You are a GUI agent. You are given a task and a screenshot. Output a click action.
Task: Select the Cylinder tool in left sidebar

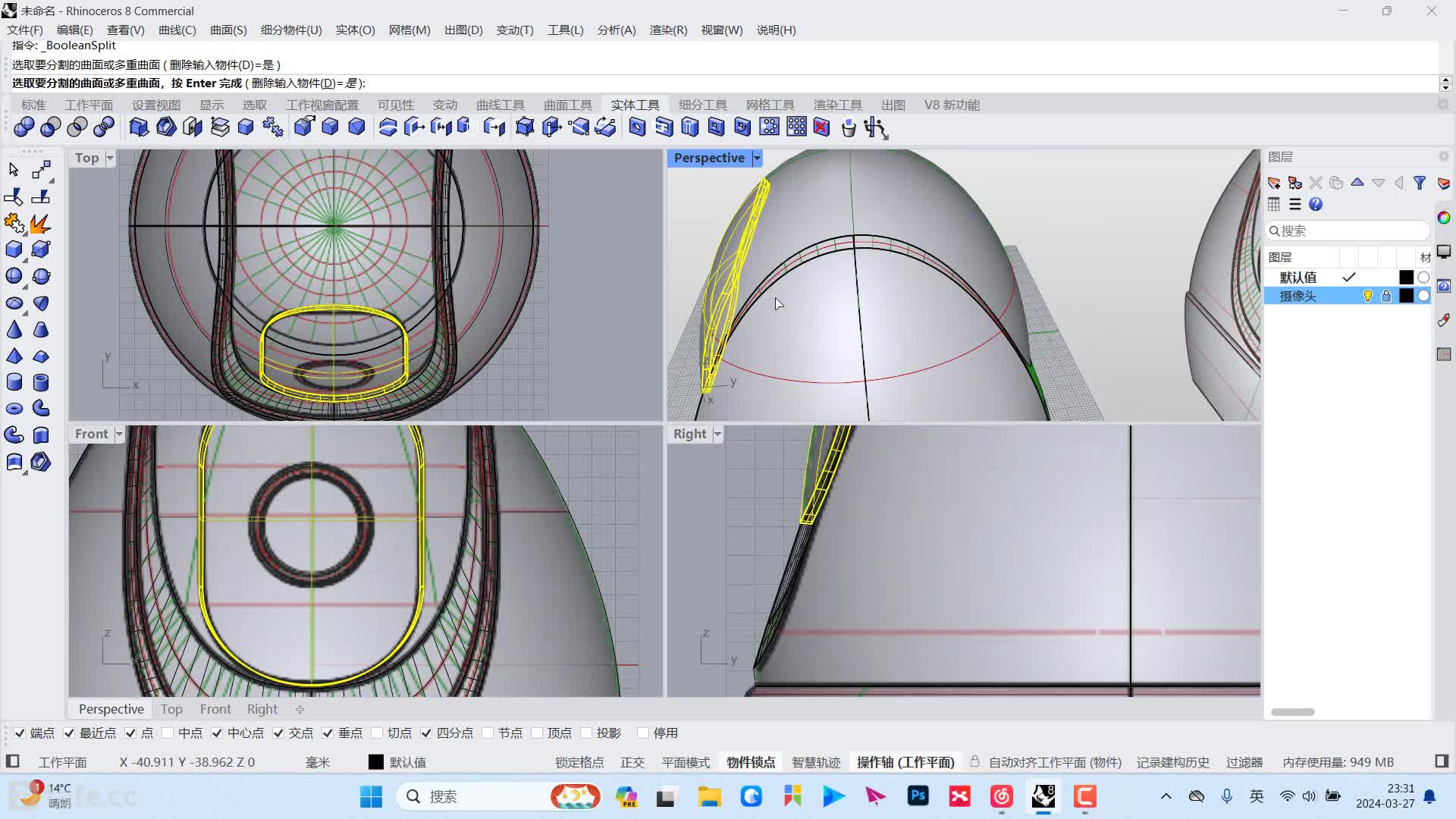point(14,382)
